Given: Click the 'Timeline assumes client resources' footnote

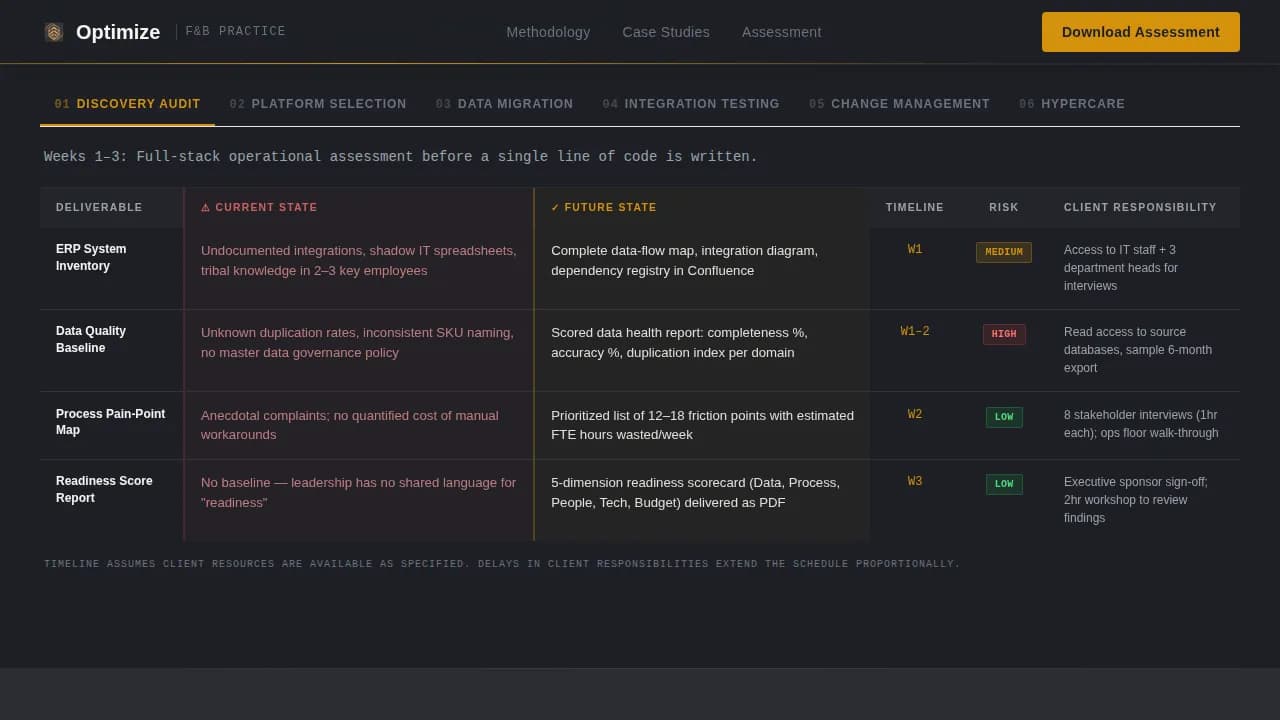Looking at the screenshot, I should (502, 564).
